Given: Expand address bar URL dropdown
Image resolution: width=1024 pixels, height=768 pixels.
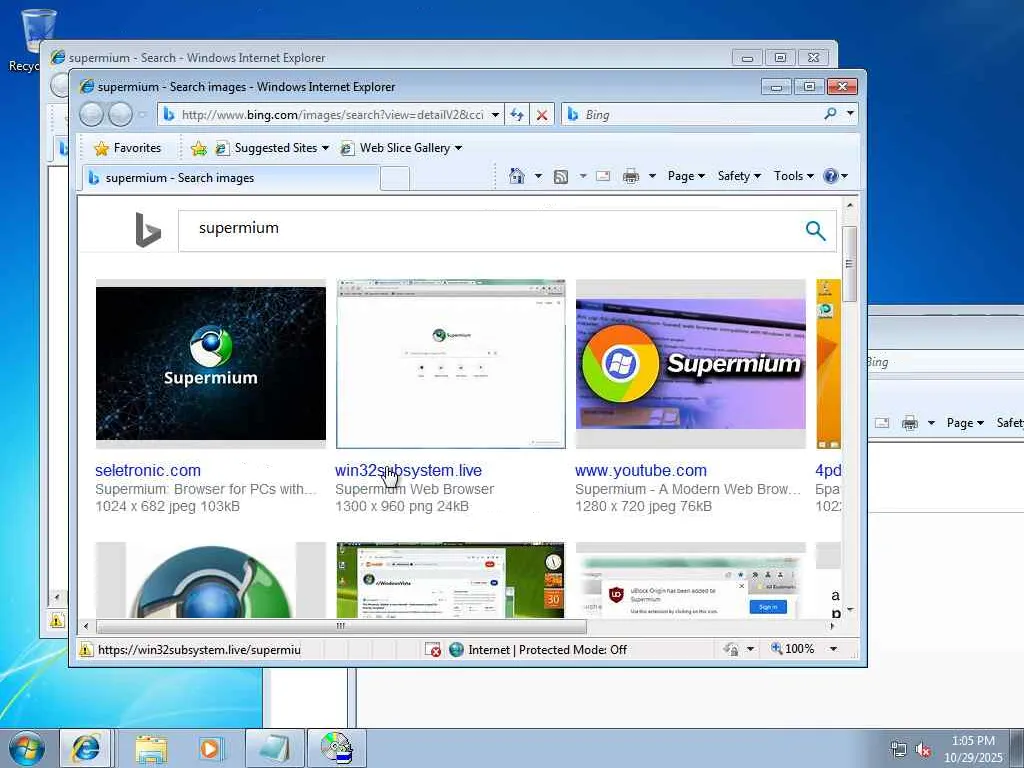Looking at the screenshot, I should point(496,115).
